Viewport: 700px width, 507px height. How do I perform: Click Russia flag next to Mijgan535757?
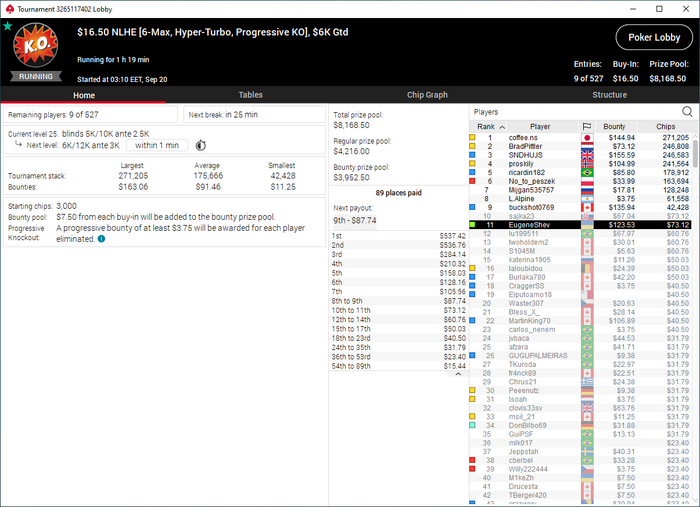(587, 190)
